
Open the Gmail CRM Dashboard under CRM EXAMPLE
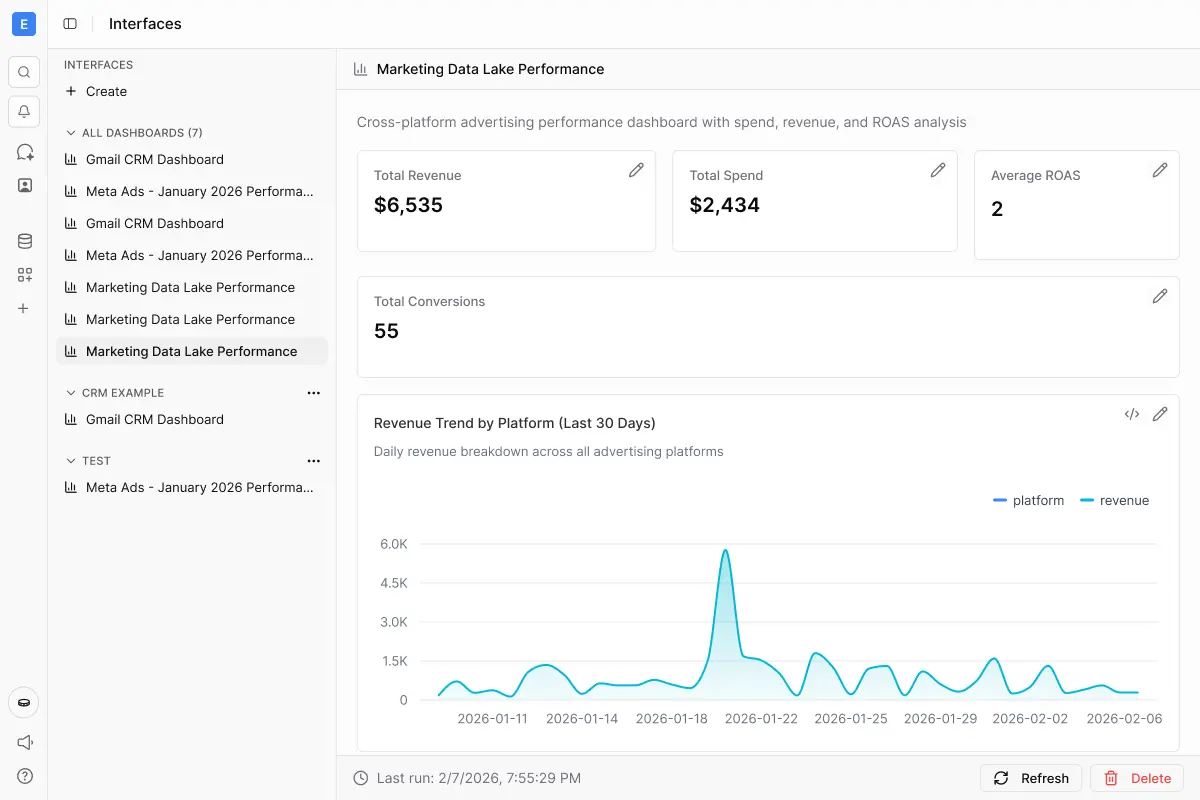(155, 419)
